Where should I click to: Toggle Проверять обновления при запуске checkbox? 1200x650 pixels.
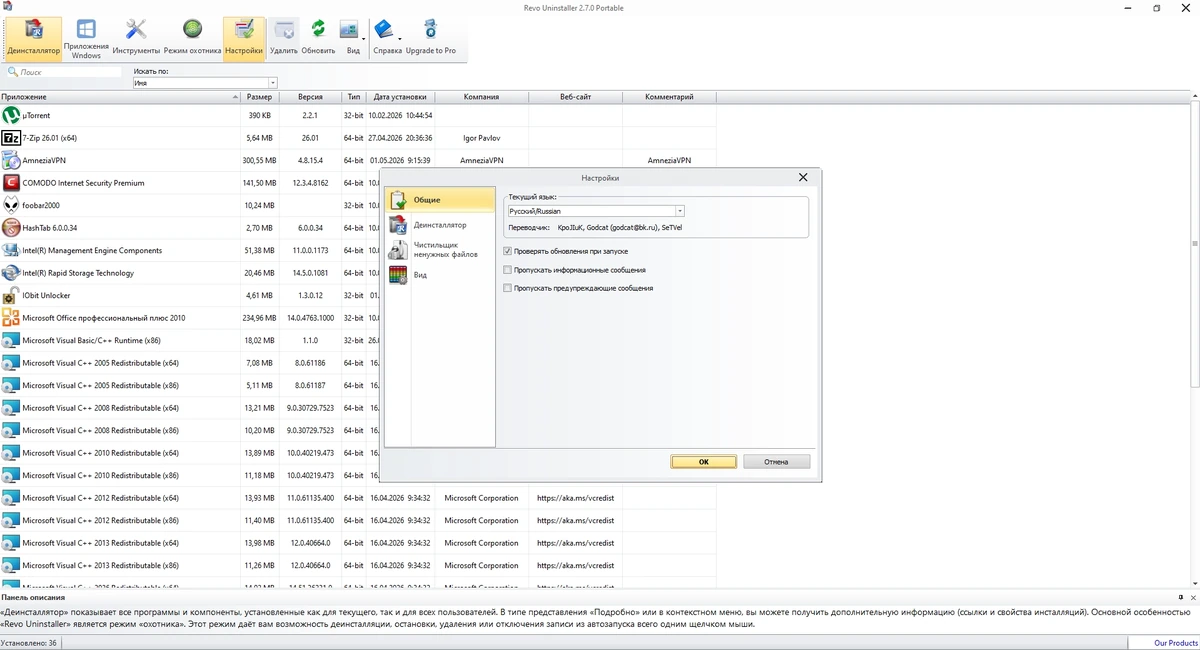coord(508,251)
